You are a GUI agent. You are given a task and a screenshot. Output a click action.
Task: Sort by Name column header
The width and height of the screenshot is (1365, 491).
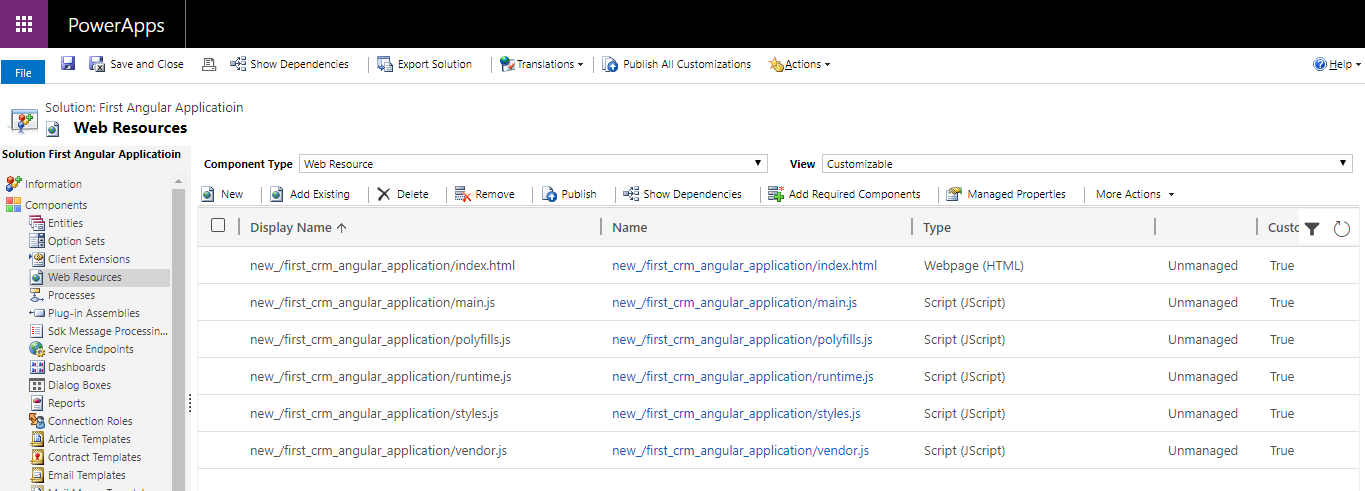[629, 227]
